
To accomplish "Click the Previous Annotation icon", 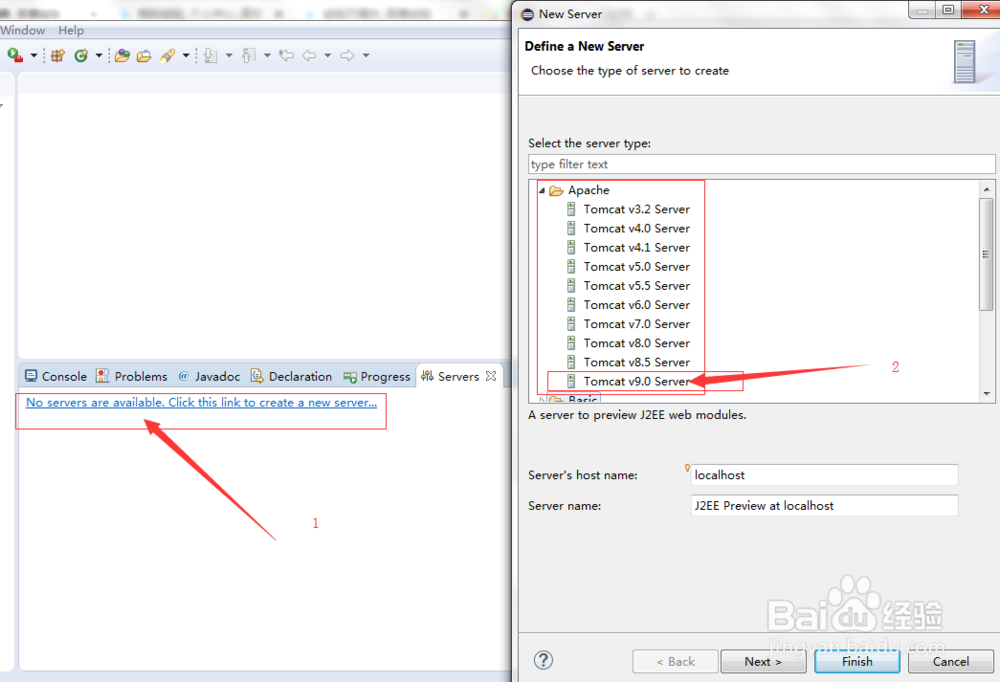I will click(249, 56).
